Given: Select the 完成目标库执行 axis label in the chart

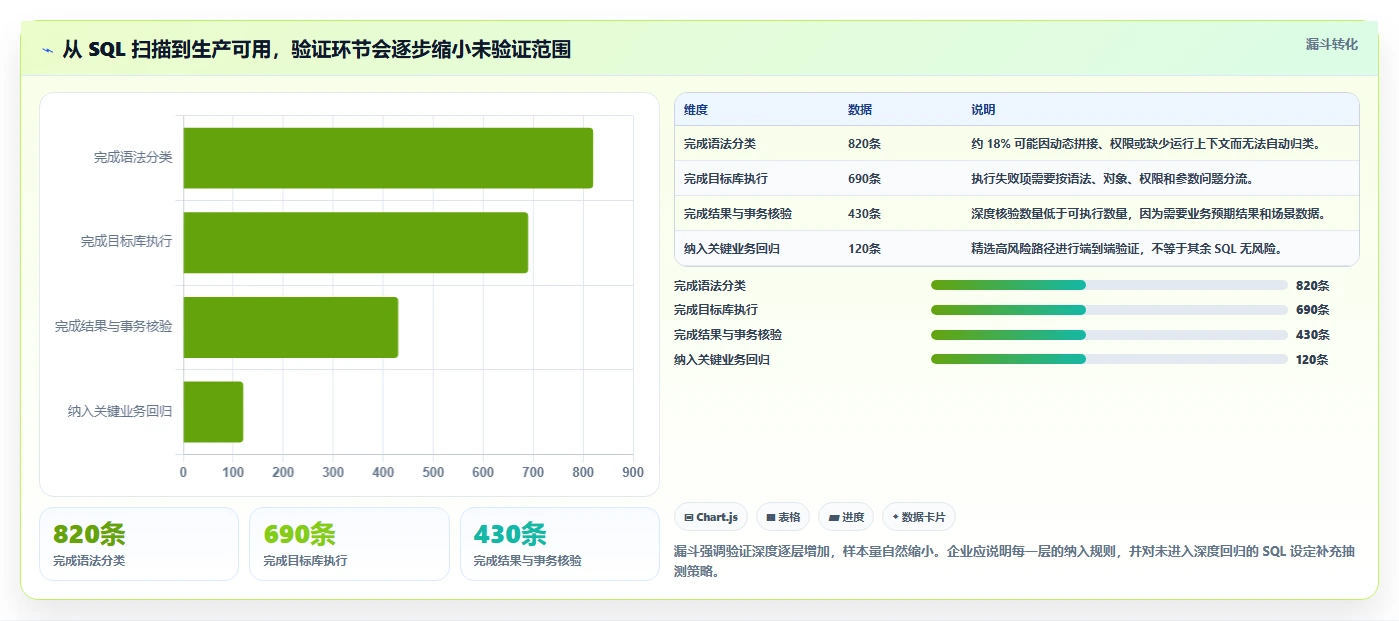Looking at the screenshot, I should [127, 242].
